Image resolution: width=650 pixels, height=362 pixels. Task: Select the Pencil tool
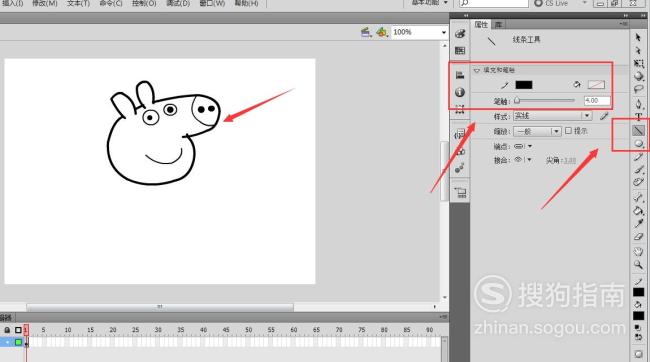tap(638, 157)
